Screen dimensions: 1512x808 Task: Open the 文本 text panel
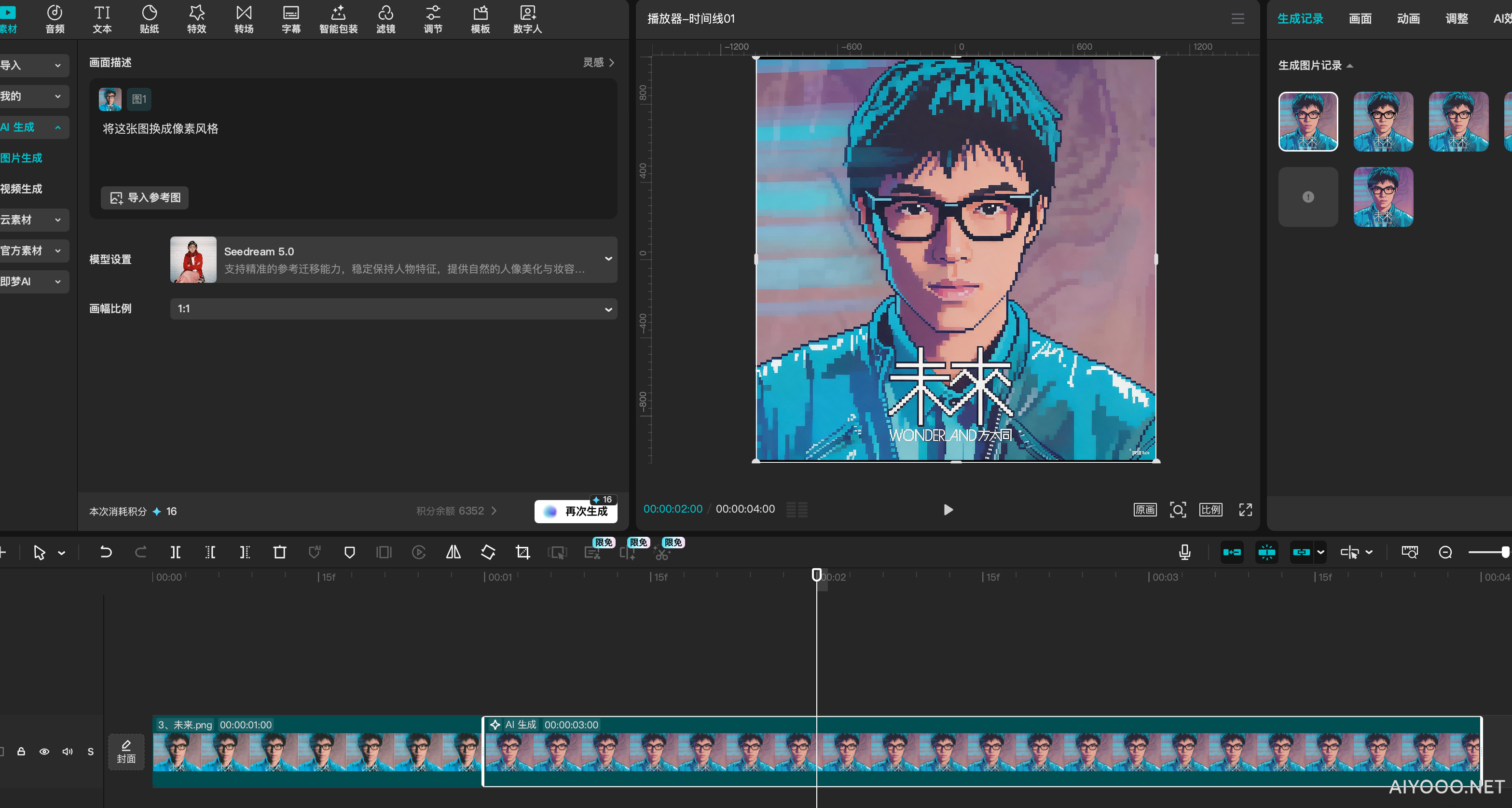pos(102,19)
